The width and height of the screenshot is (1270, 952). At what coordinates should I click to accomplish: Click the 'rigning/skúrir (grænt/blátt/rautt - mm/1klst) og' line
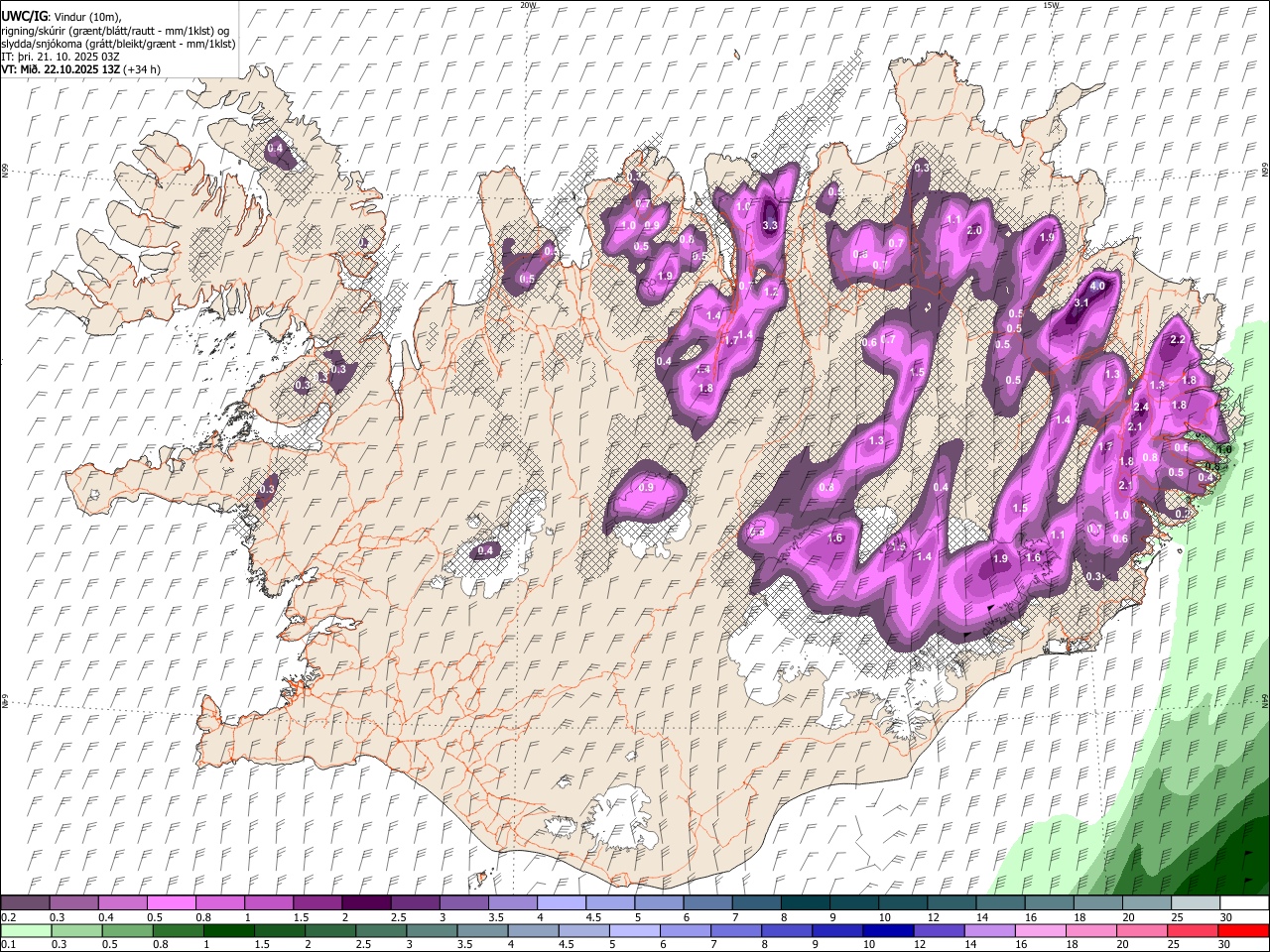tap(114, 30)
